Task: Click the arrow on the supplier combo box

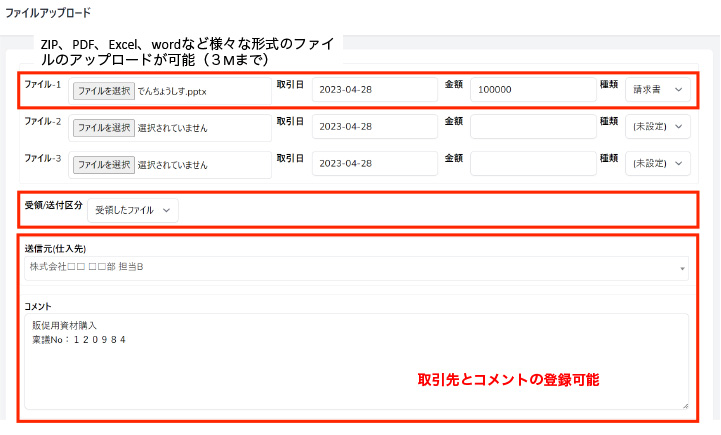Action: click(682, 269)
